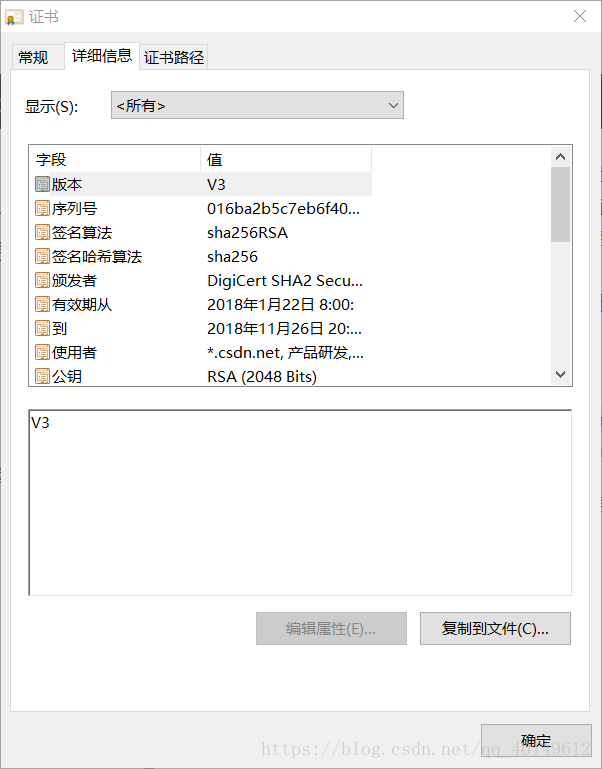Click the 使用者 field icon
This screenshot has width=602, height=769.
[x=43, y=353]
